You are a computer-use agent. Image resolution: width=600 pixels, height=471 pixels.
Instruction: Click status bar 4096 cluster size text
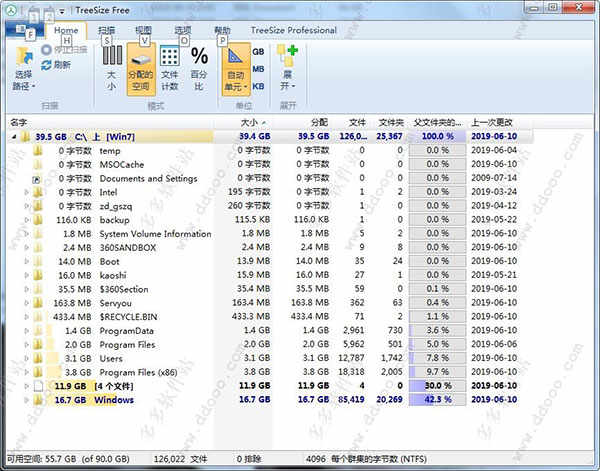pos(366,458)
